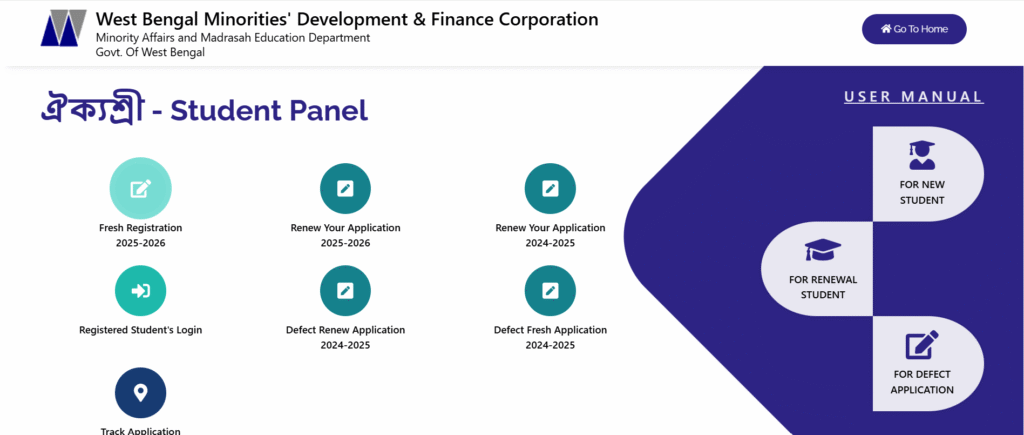The width and height of the screenshot is (1024, 435).
Task: Open the For New Student manual icon
Action: (x=922, y=156)
